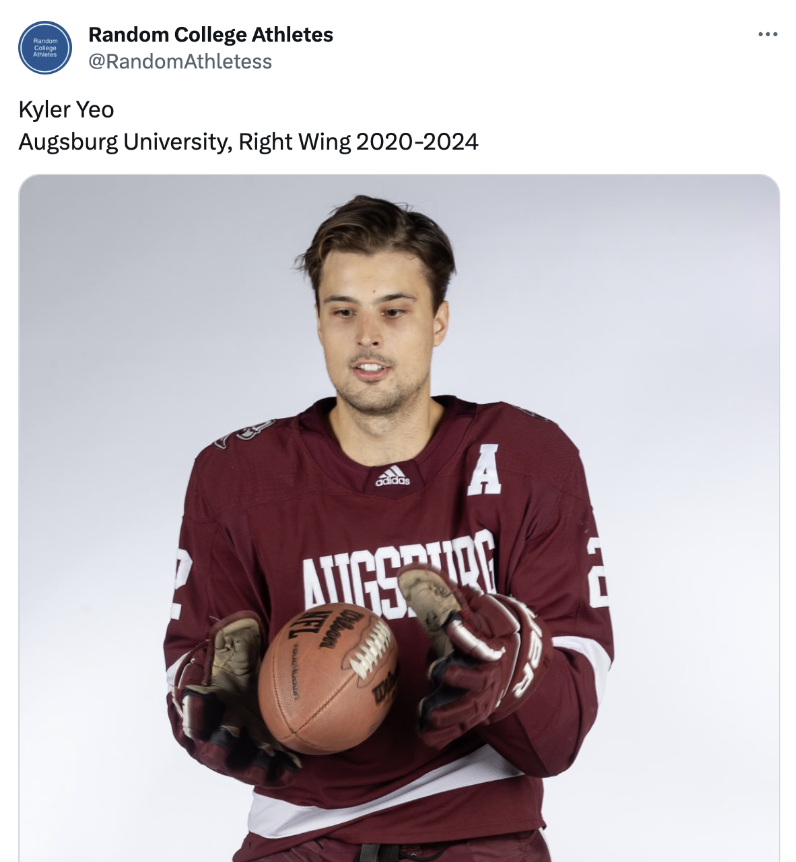Screen dimensions: 796x862
Task: Click the Random College Athletes profile avatar
Action: (45, 47)
